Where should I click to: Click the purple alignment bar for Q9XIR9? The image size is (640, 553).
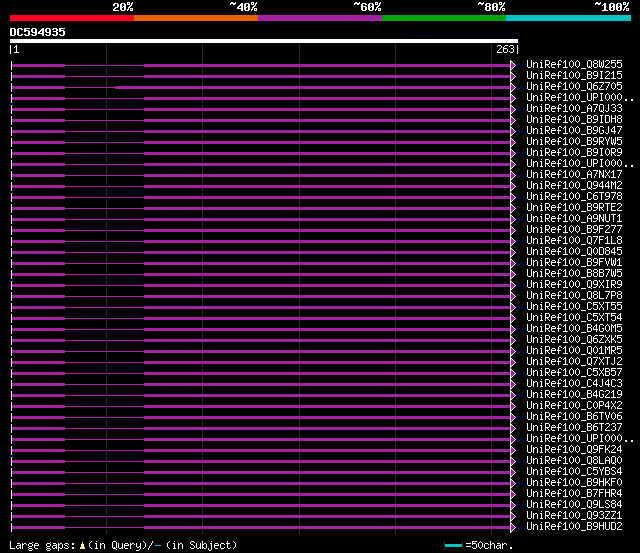tap(261, 285)
